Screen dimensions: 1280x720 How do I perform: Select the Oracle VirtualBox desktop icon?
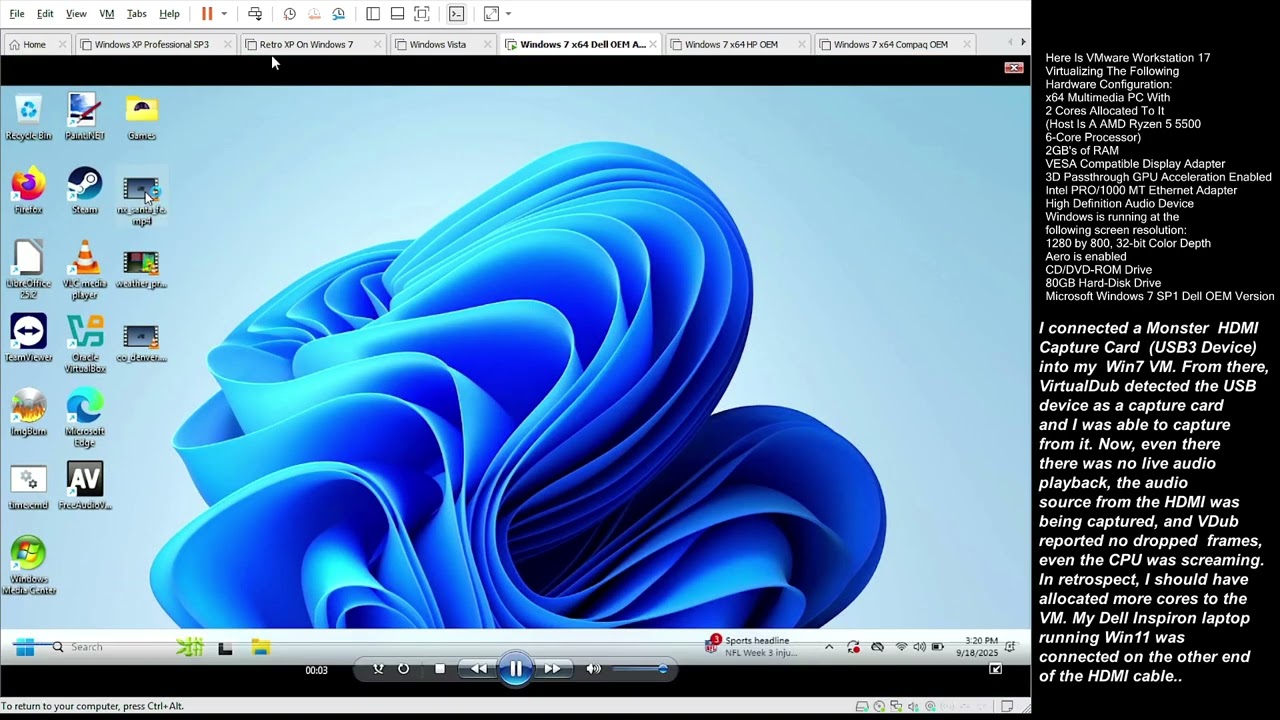pos(85,344)
